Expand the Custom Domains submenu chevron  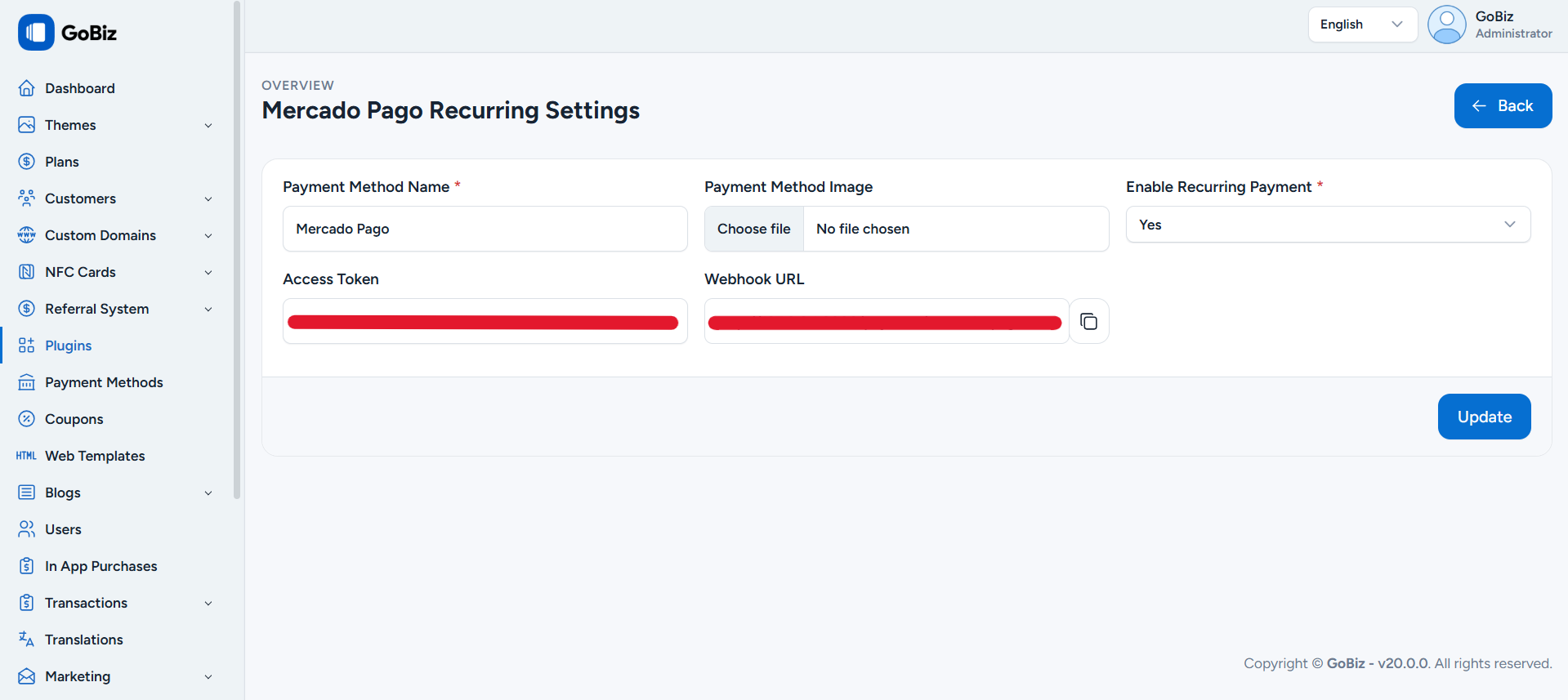[x=208, y=236]
